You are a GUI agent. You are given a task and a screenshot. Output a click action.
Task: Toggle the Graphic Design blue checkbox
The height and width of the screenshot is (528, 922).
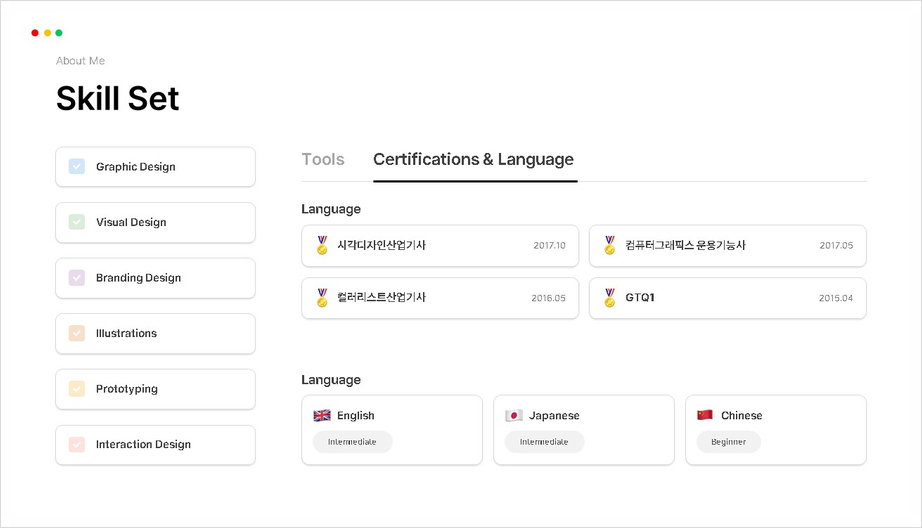77,166
